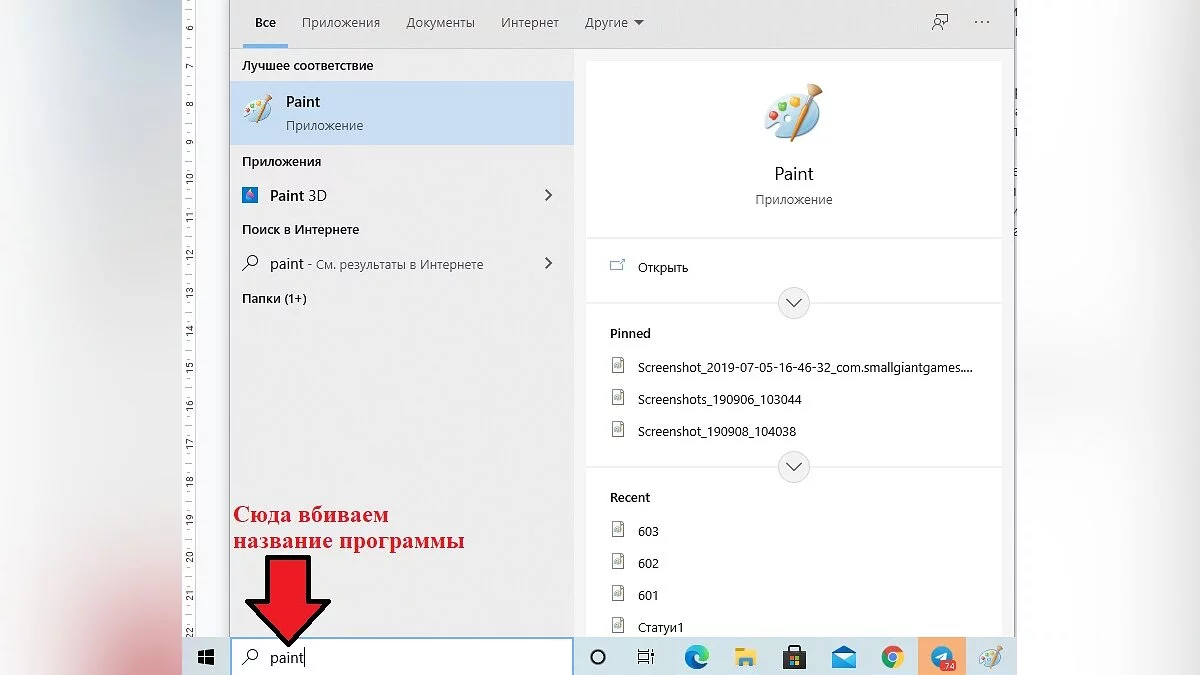Click the Paint icon in best match
The height and width of the screenshot is (675, 1200).
click(258, 111)
